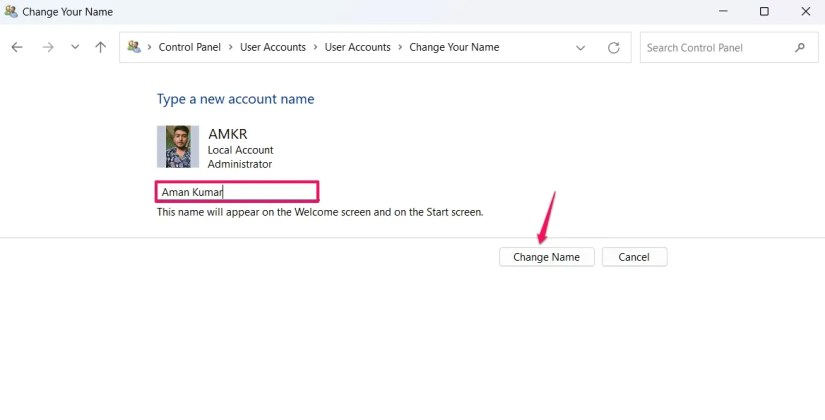Click the AMKR account picture

point(178,147)
